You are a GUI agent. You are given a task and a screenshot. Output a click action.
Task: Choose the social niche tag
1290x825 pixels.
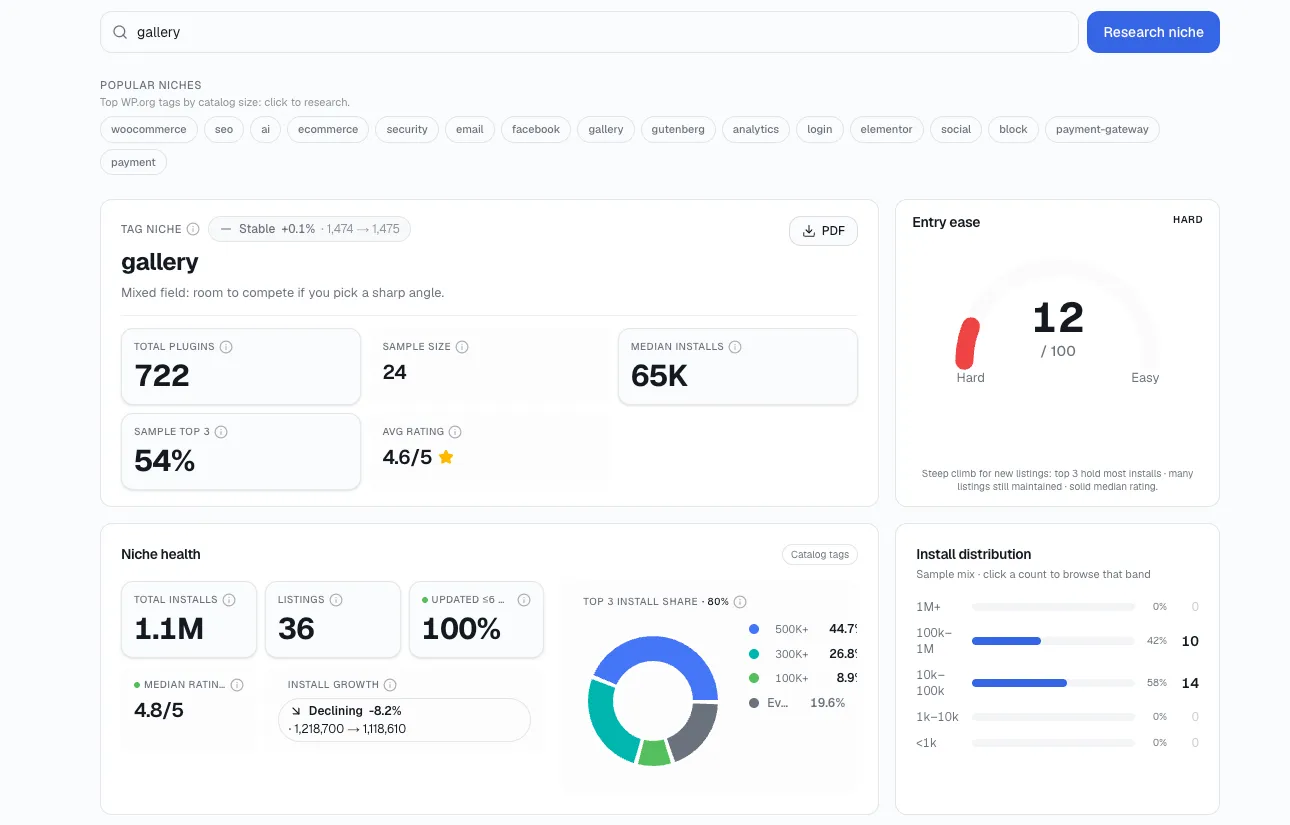pyautogui.click(x=956, y=129)
